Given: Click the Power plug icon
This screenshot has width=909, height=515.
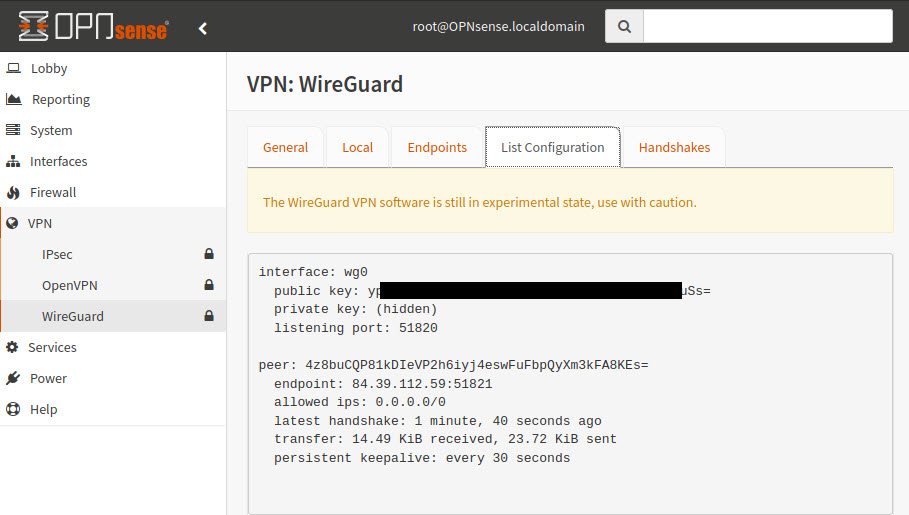Looking at the screenshot, I should click(13, 378).
